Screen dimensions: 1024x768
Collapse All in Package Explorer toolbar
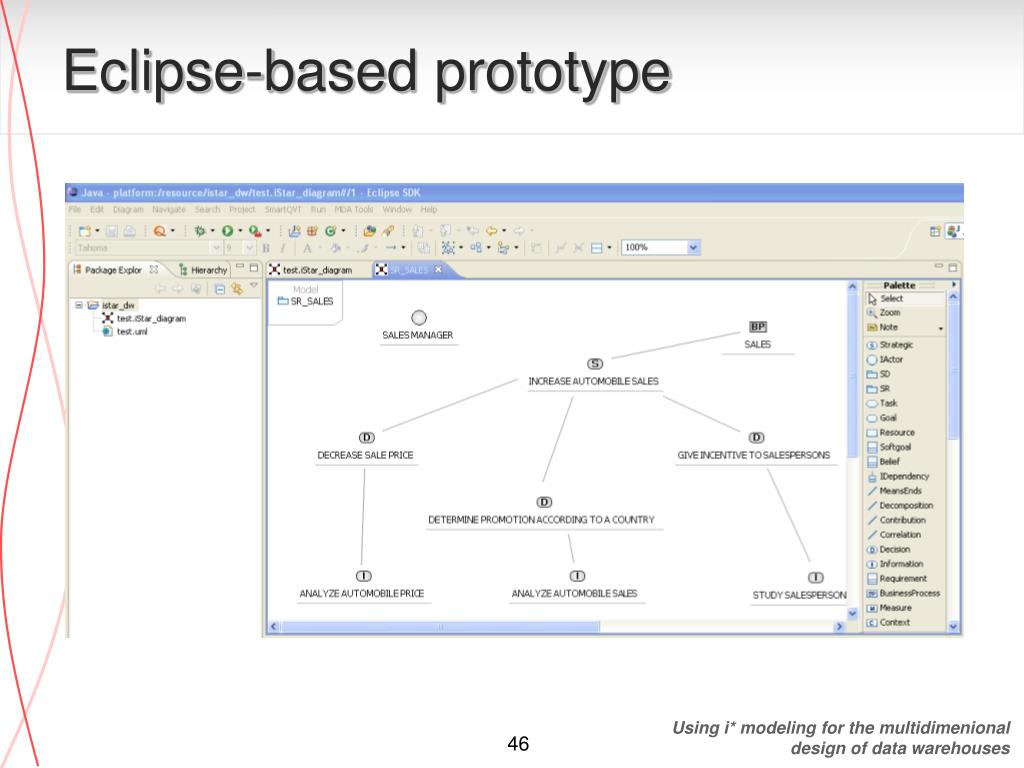click(x=220, y=289)
